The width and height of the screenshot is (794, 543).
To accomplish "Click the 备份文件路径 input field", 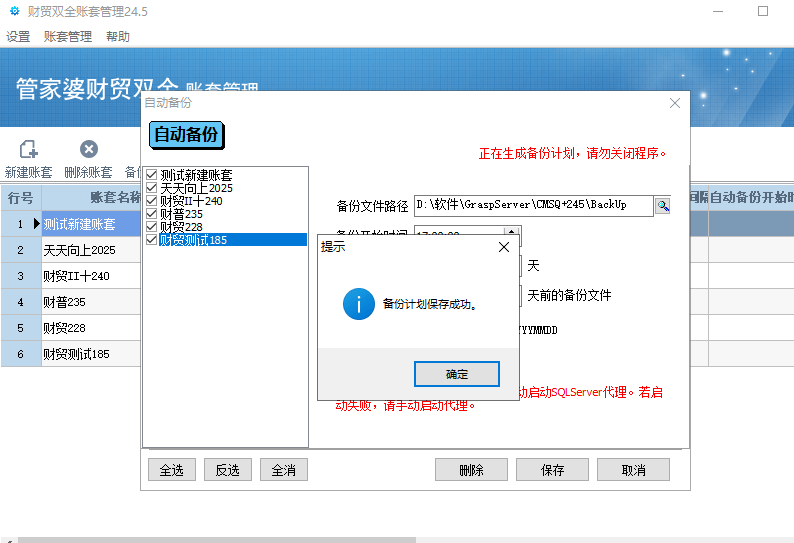I will [534, 206].
